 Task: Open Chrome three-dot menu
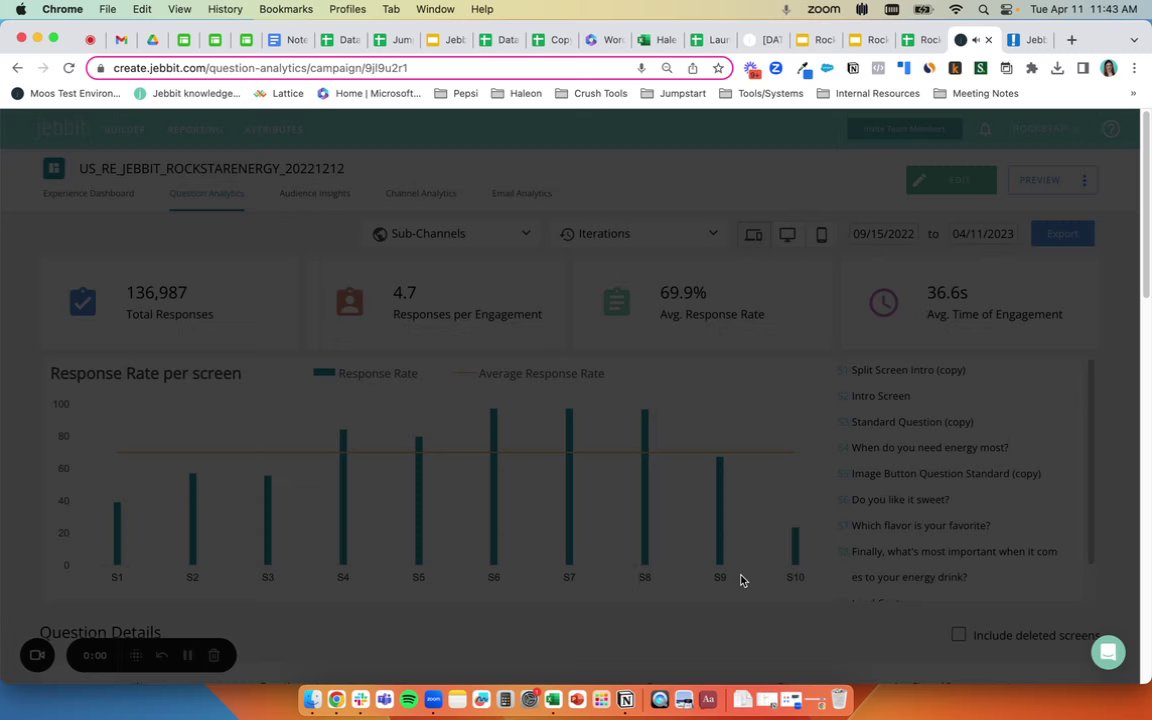(1134, 68)
